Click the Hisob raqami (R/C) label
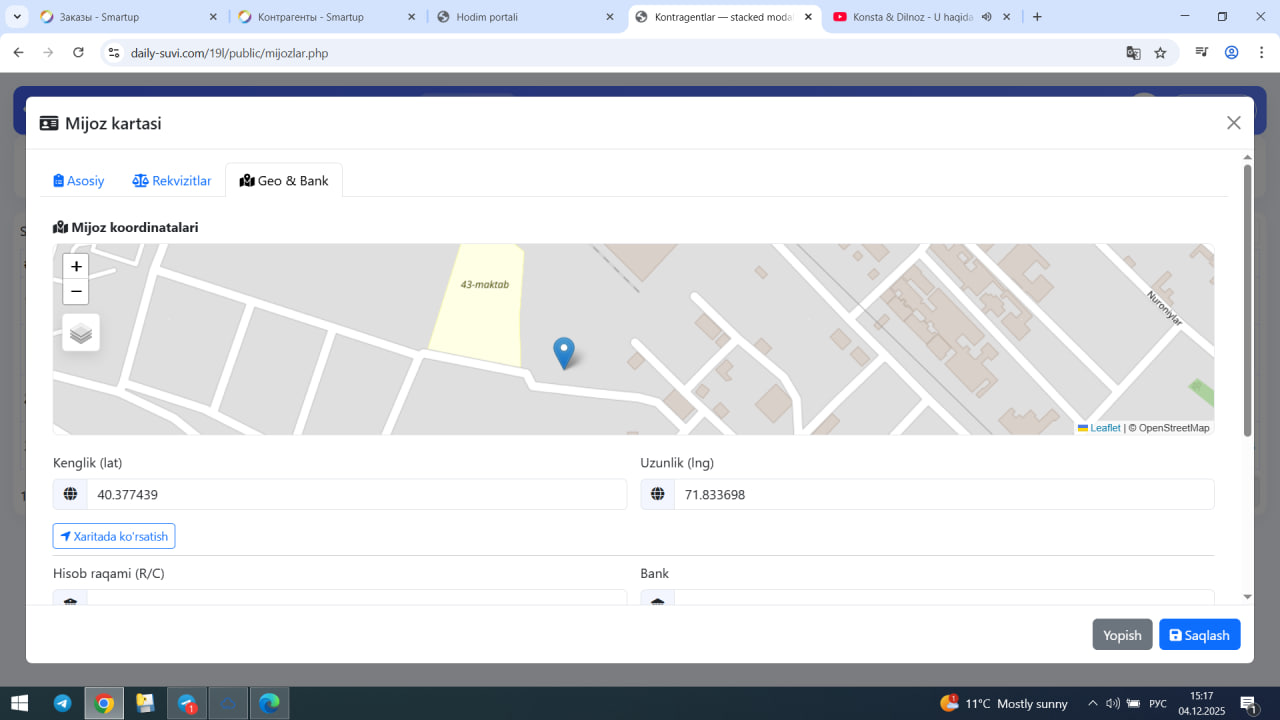Viewport: 1280px width, 720px height. click(109, 574)
